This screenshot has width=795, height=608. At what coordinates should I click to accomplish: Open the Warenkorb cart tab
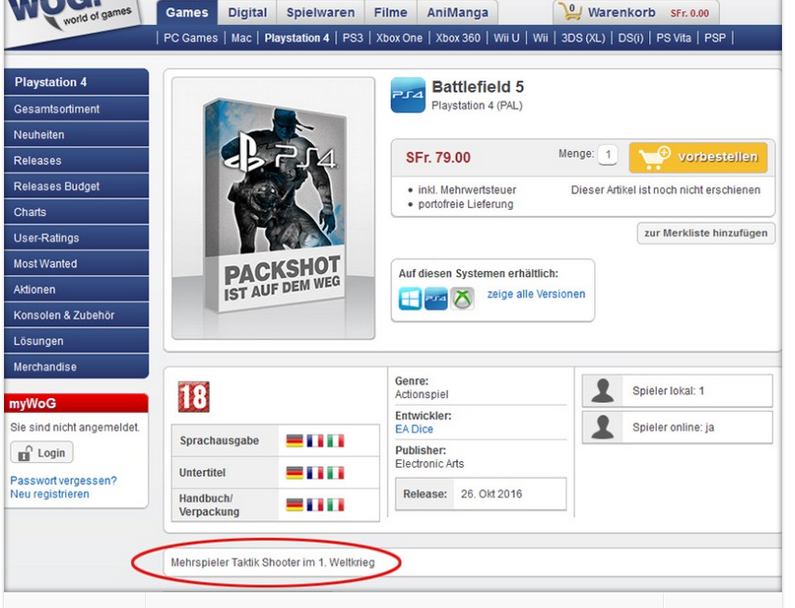pyautogui.click(x=636, y=13)
